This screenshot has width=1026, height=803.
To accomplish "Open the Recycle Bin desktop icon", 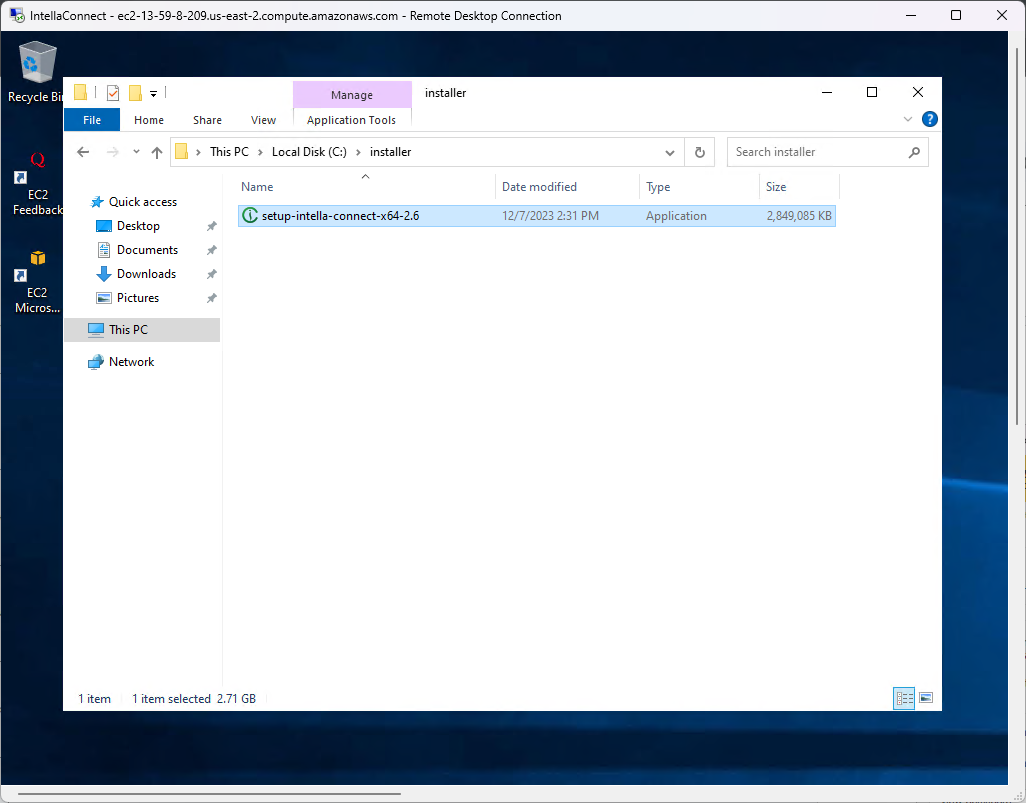I will tap(36, 72).
